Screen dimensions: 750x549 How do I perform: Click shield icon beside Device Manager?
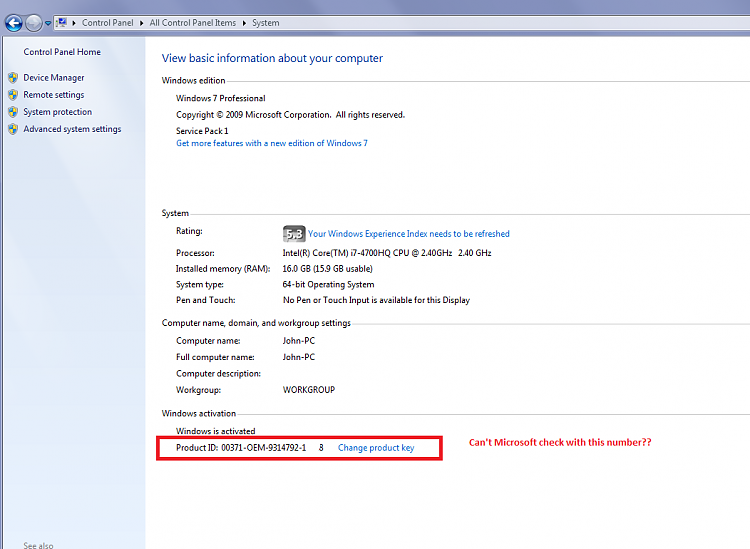point(13,77)
